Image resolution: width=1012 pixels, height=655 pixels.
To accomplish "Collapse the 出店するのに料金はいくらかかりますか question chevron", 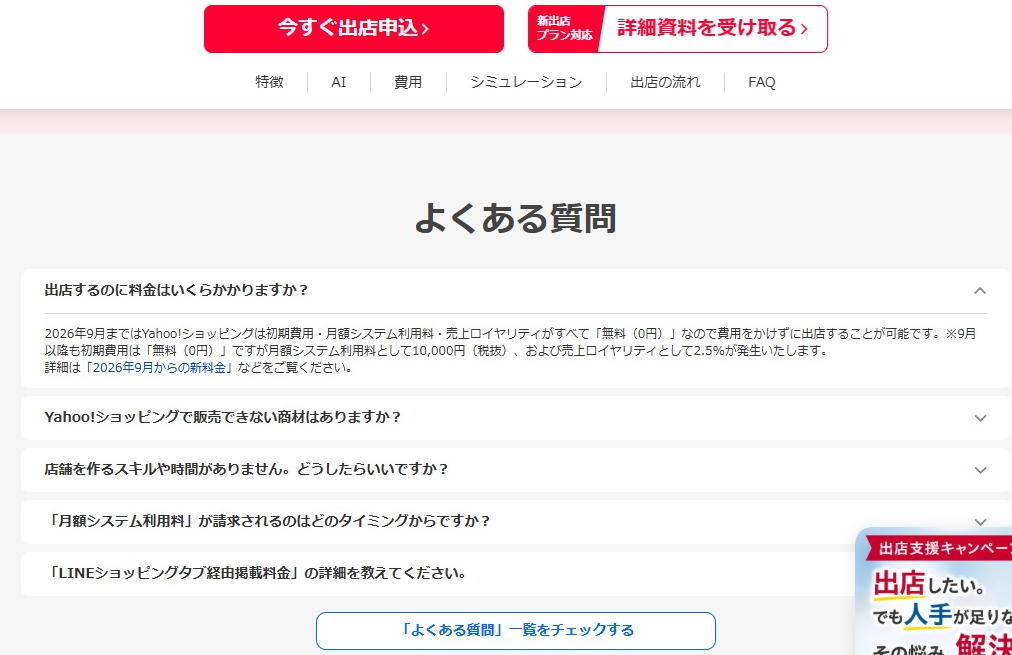I will [980, 291].
